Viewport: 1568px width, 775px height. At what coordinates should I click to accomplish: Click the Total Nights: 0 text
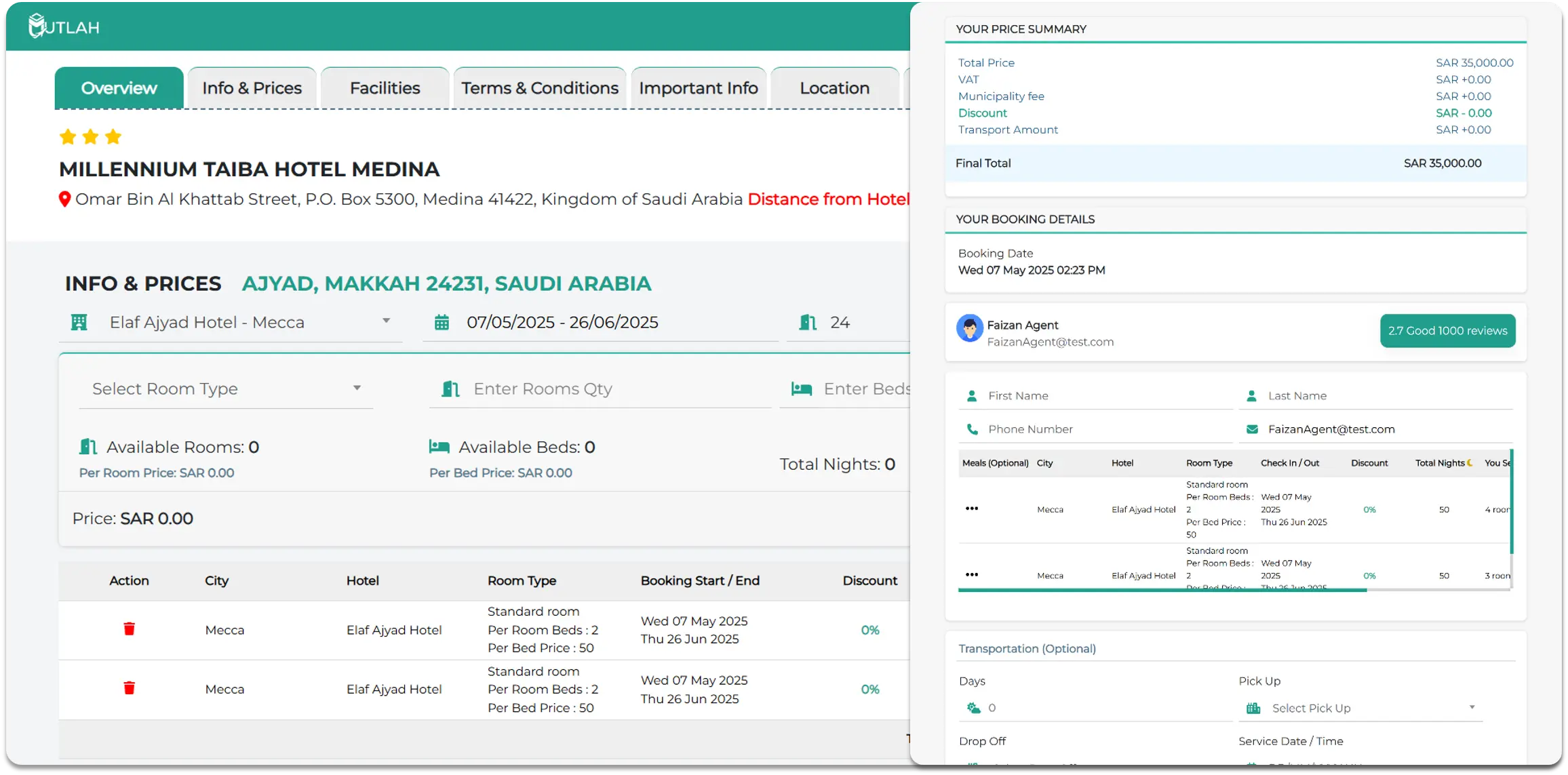pyautogui.click(x=838, y=464)
